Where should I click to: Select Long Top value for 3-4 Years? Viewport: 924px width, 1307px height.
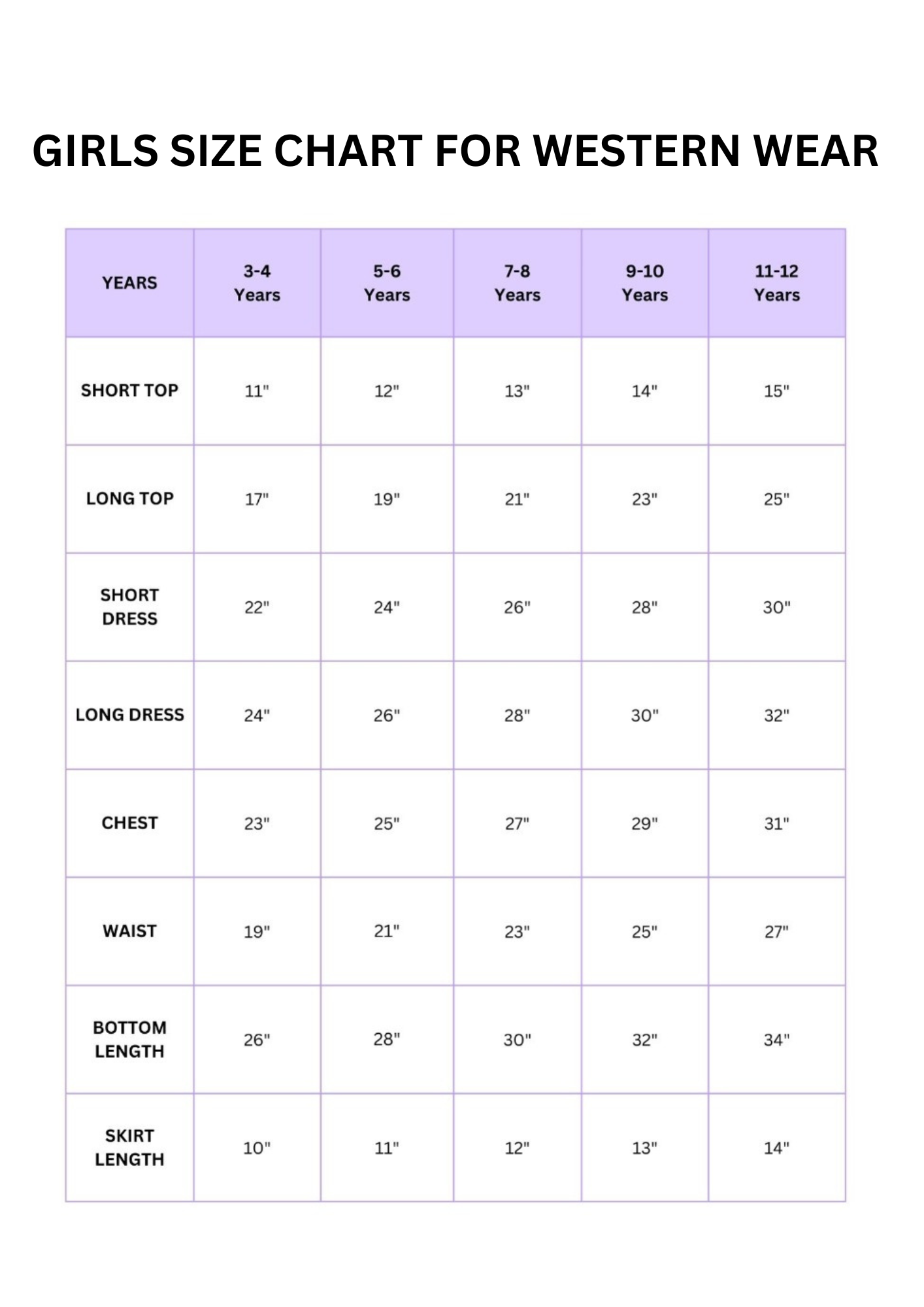[x=257, y=499]
